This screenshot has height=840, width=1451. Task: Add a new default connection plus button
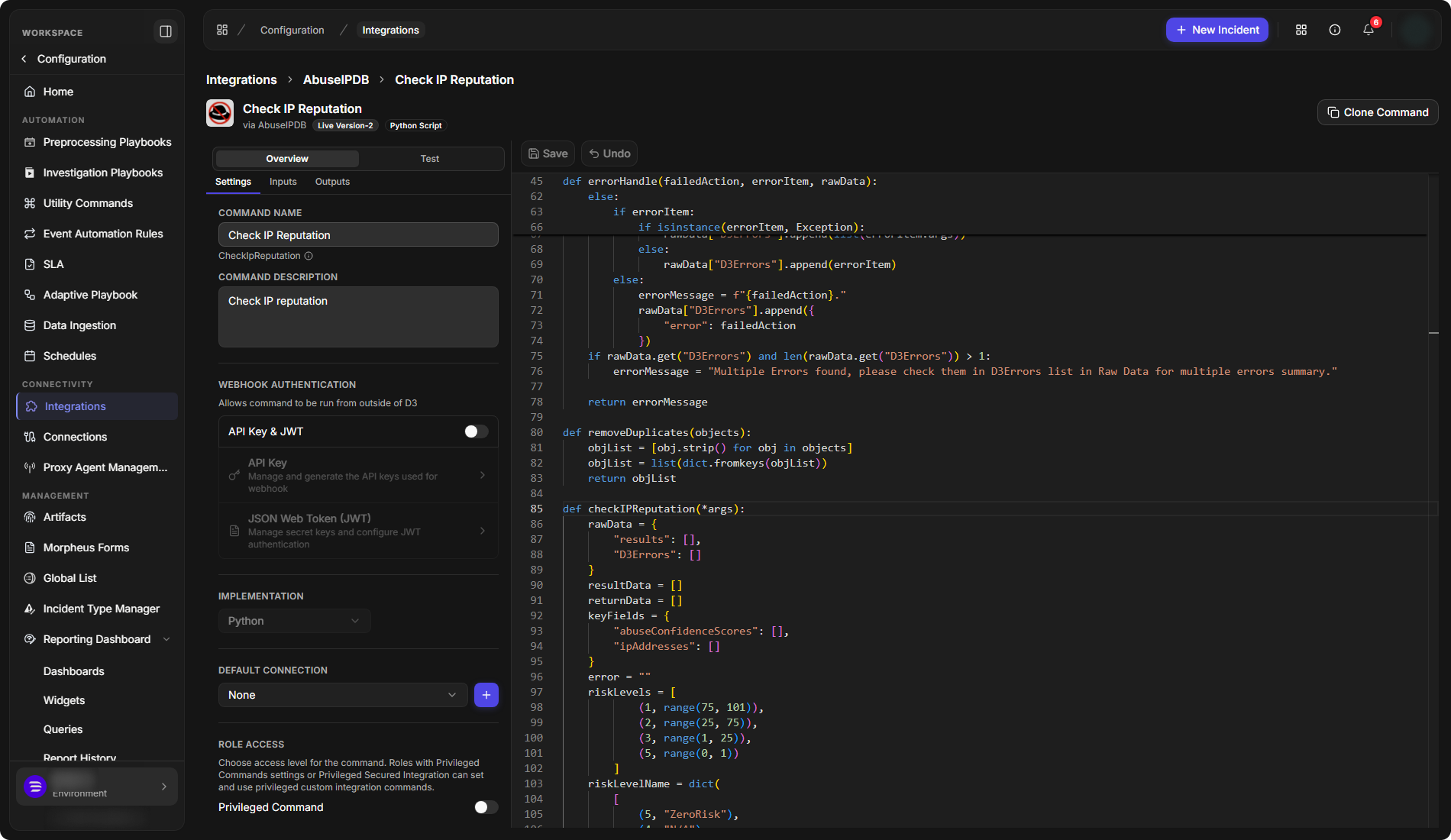486,695
